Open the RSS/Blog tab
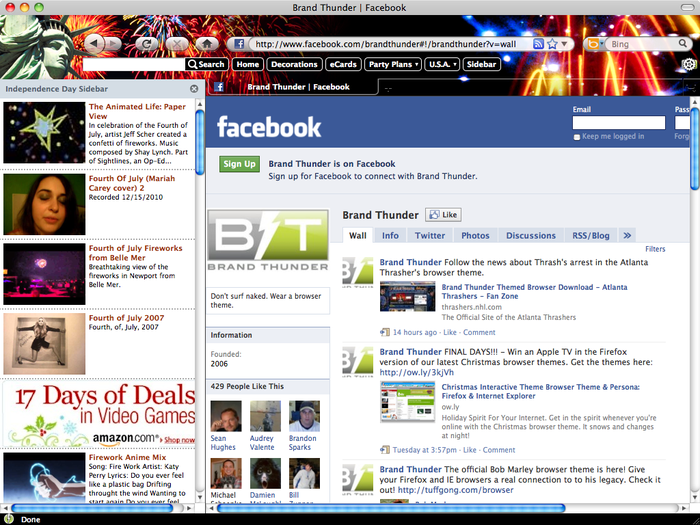The image size is (700, 525). [591, 235]
